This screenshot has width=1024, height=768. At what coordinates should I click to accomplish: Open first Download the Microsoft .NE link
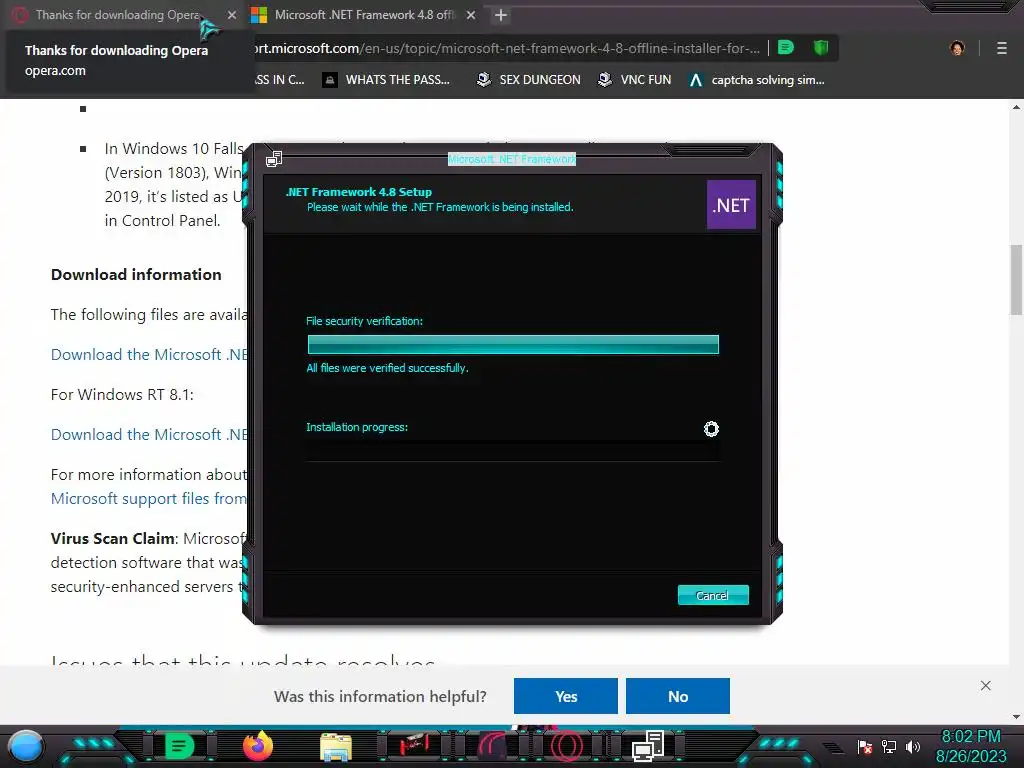tap(149, 355)
